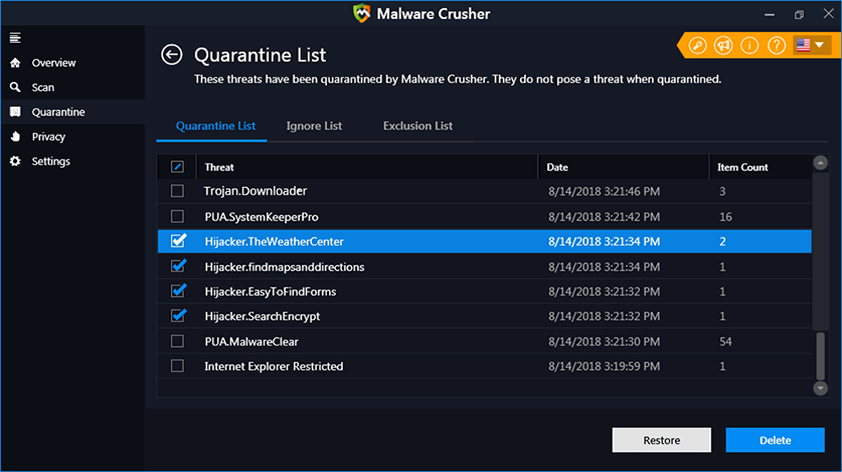
Task: Click item count 3 for Trojan.Downloader
Action: point(722,191)
